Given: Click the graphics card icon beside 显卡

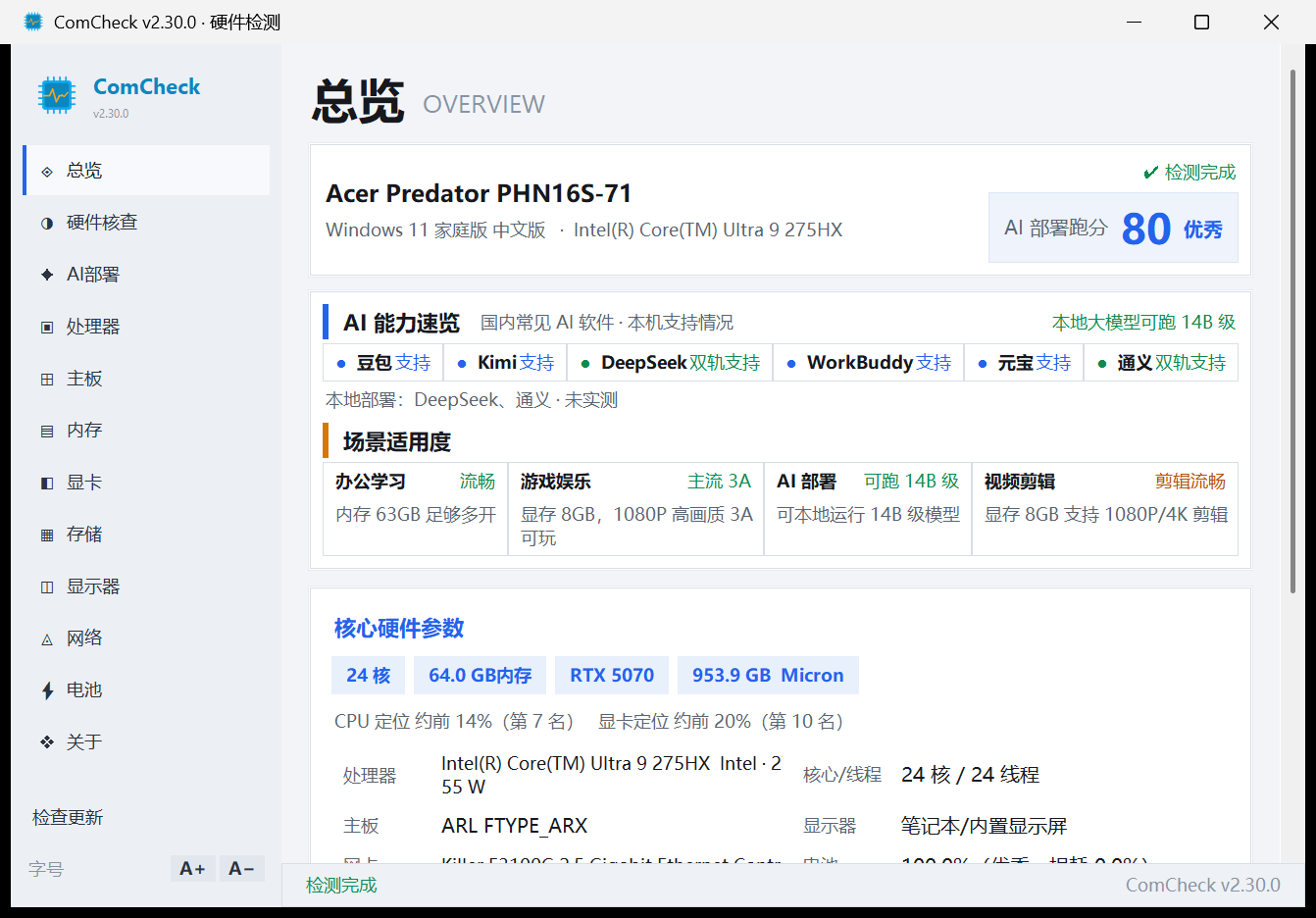Looking at the screenshot, I should point(47,484).
